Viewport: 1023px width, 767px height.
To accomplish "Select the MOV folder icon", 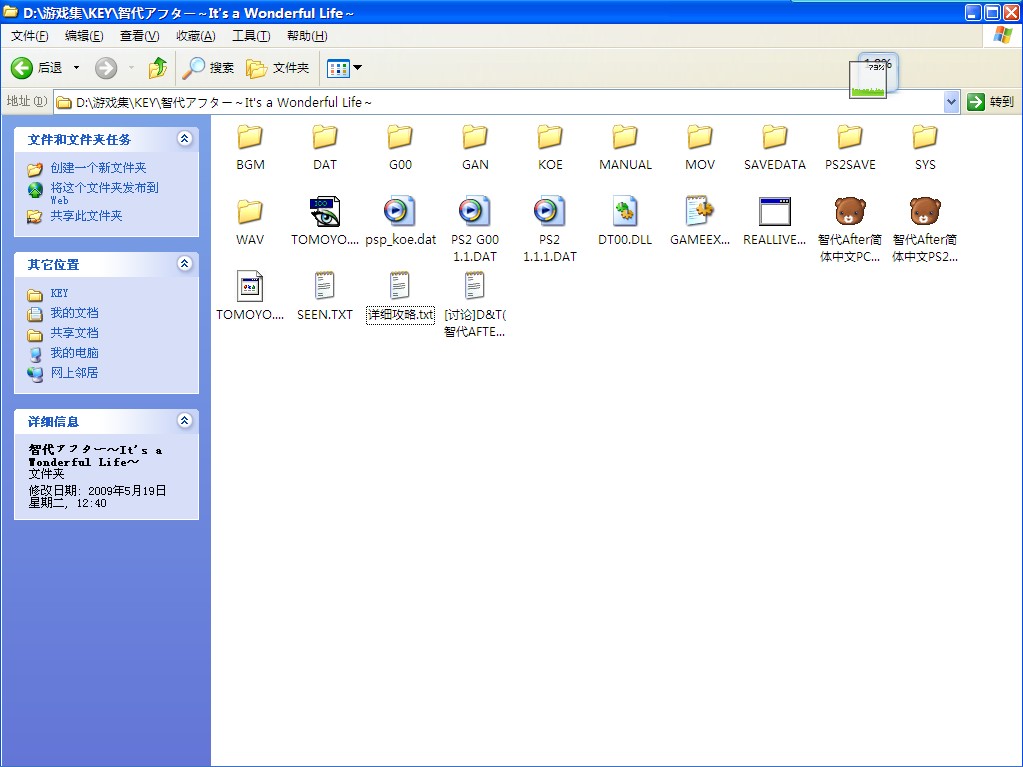I will [700, 138].
